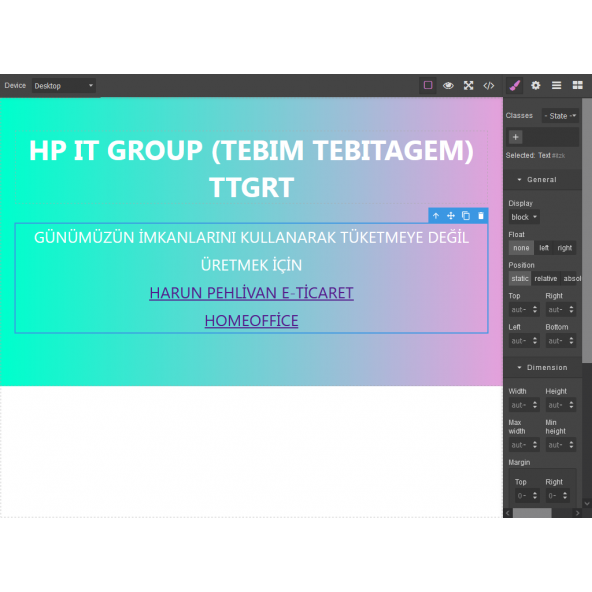Collapse the Dimension section

pos(543,367)
